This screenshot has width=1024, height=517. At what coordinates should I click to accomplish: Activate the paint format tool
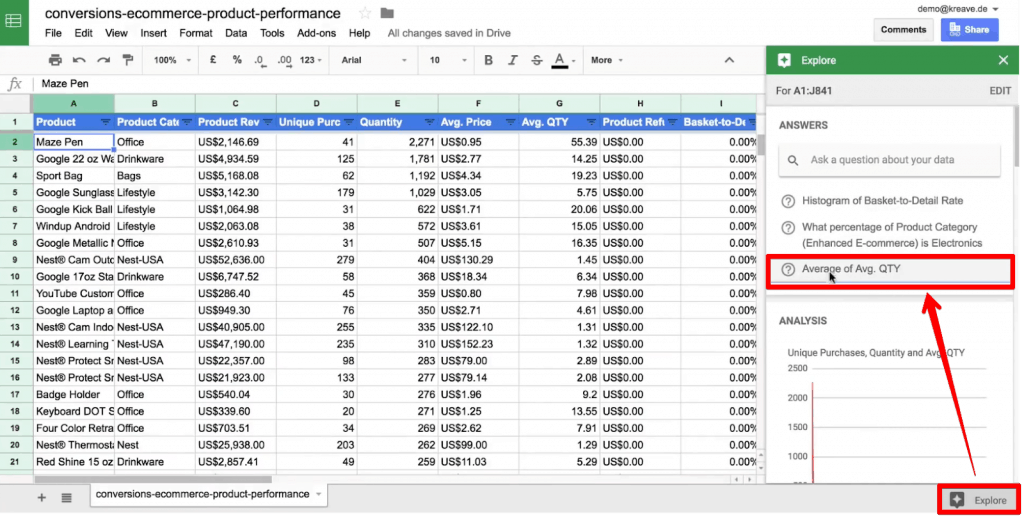tap(128, 60)
